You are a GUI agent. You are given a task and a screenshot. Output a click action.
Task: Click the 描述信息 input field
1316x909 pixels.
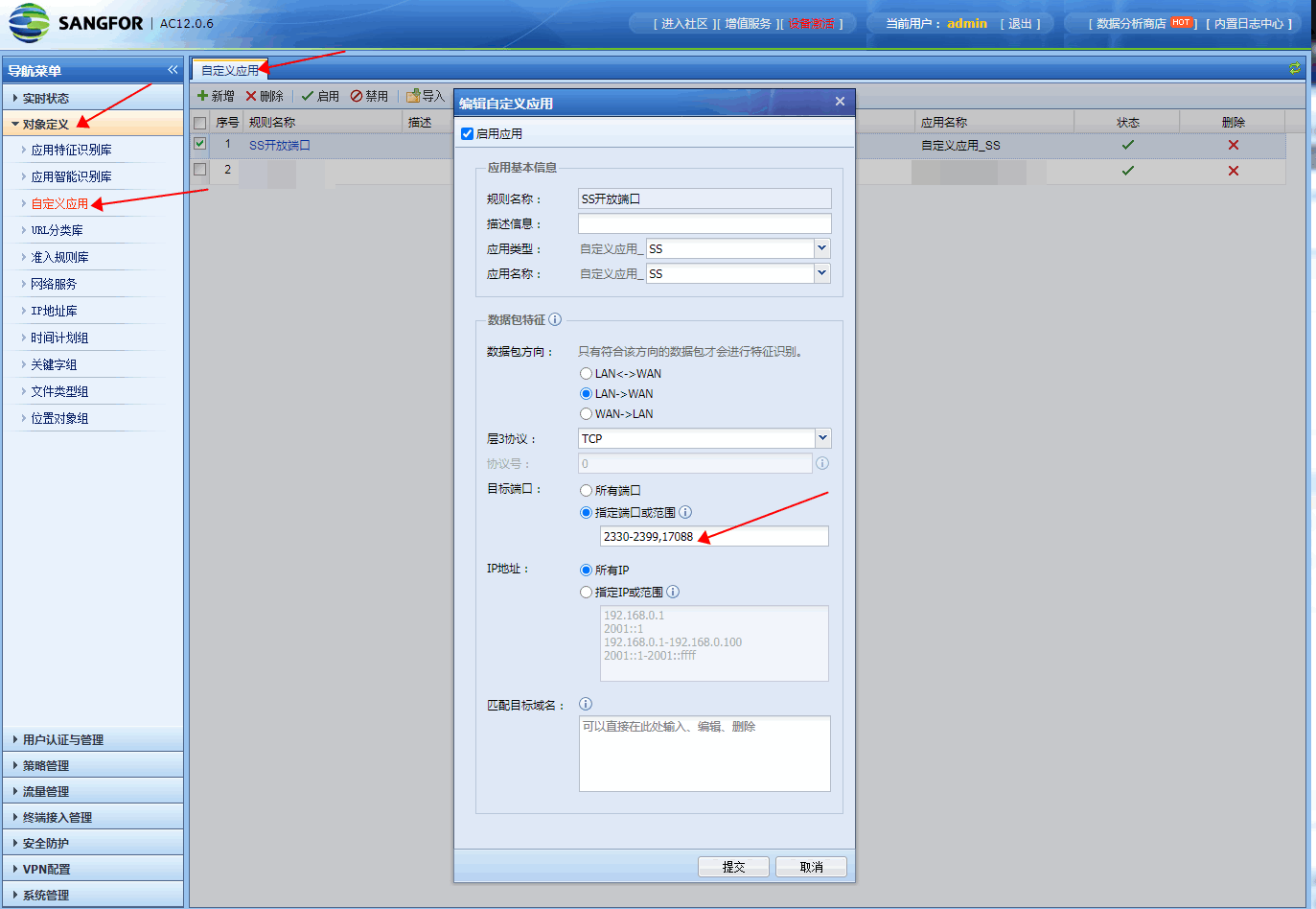point(704,223)
